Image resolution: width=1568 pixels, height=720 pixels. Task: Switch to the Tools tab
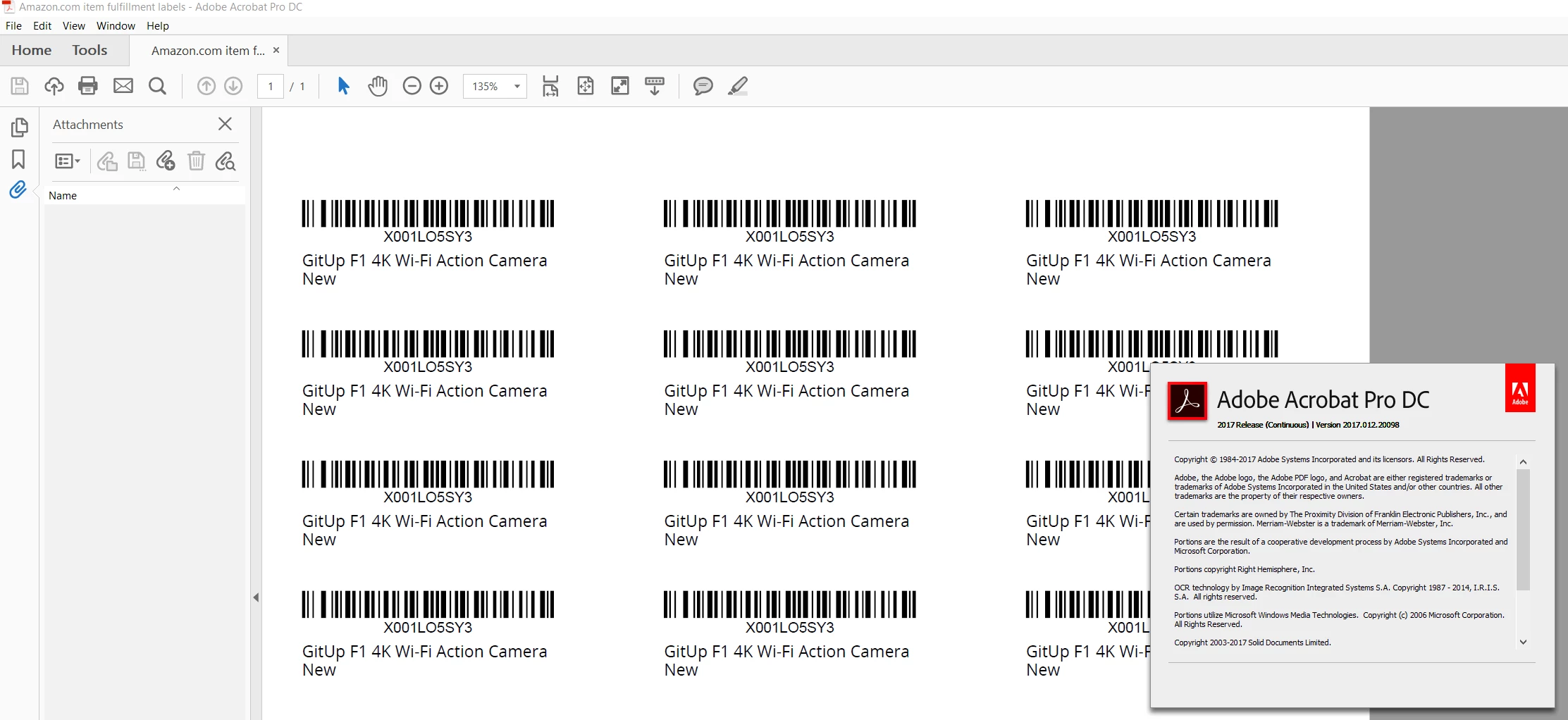pos(89,50)
